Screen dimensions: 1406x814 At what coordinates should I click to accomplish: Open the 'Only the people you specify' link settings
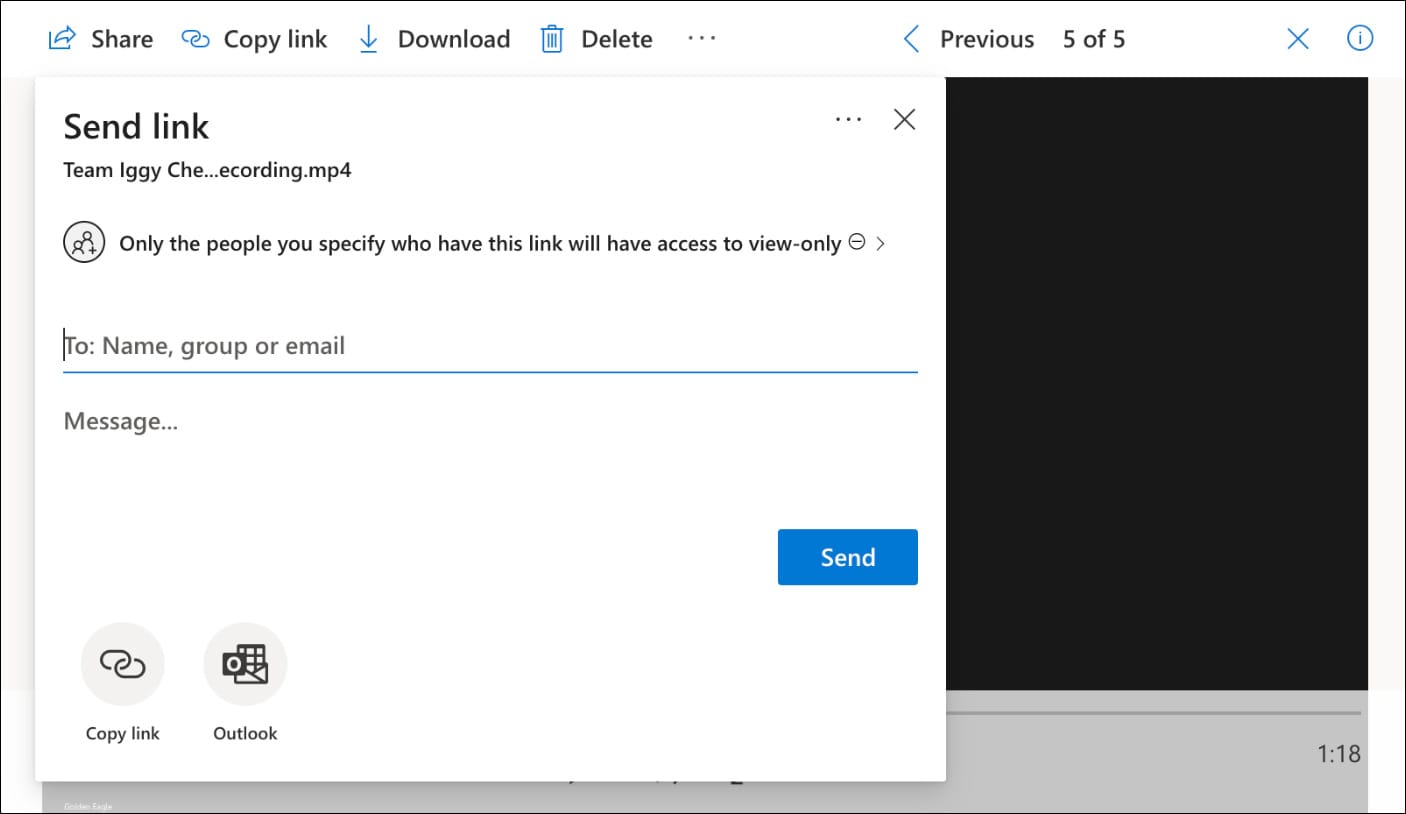tap(479, 244)
